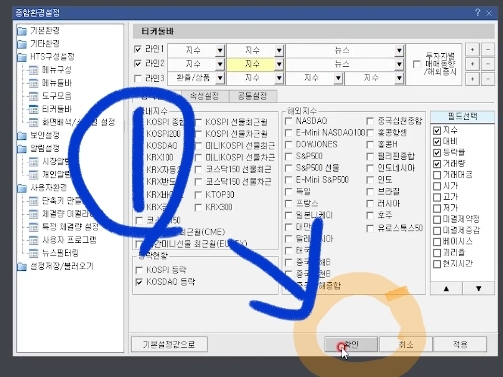This screenshot has width=503, height=377.
Task: Click the 알림설정 folder icon
Action: (22, 149)
